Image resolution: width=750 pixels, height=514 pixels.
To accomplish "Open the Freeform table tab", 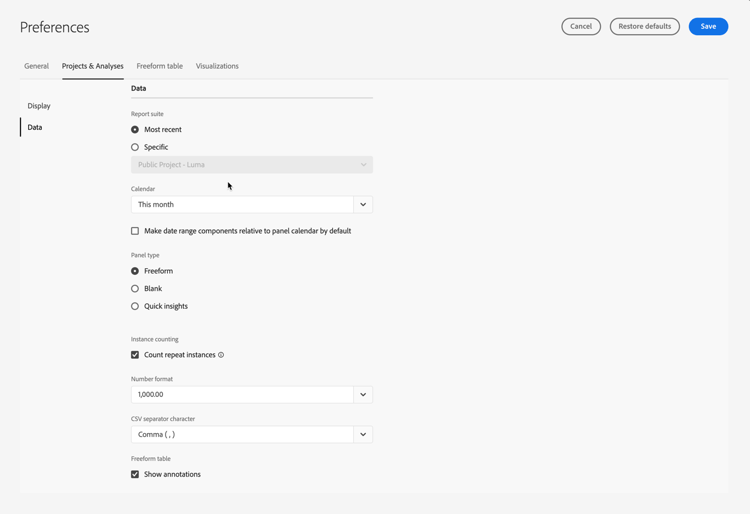I will [x=159, y=66].
